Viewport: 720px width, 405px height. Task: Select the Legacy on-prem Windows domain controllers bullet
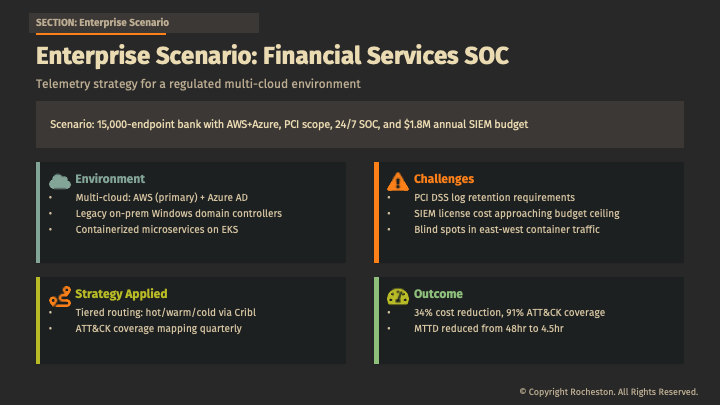point(179,214)
